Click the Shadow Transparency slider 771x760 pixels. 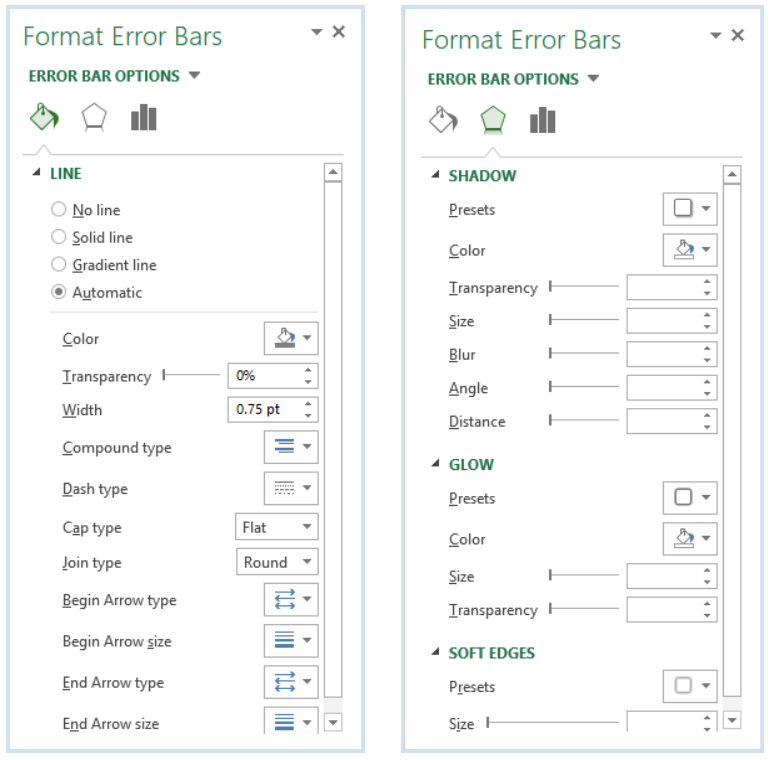point(584,286)
